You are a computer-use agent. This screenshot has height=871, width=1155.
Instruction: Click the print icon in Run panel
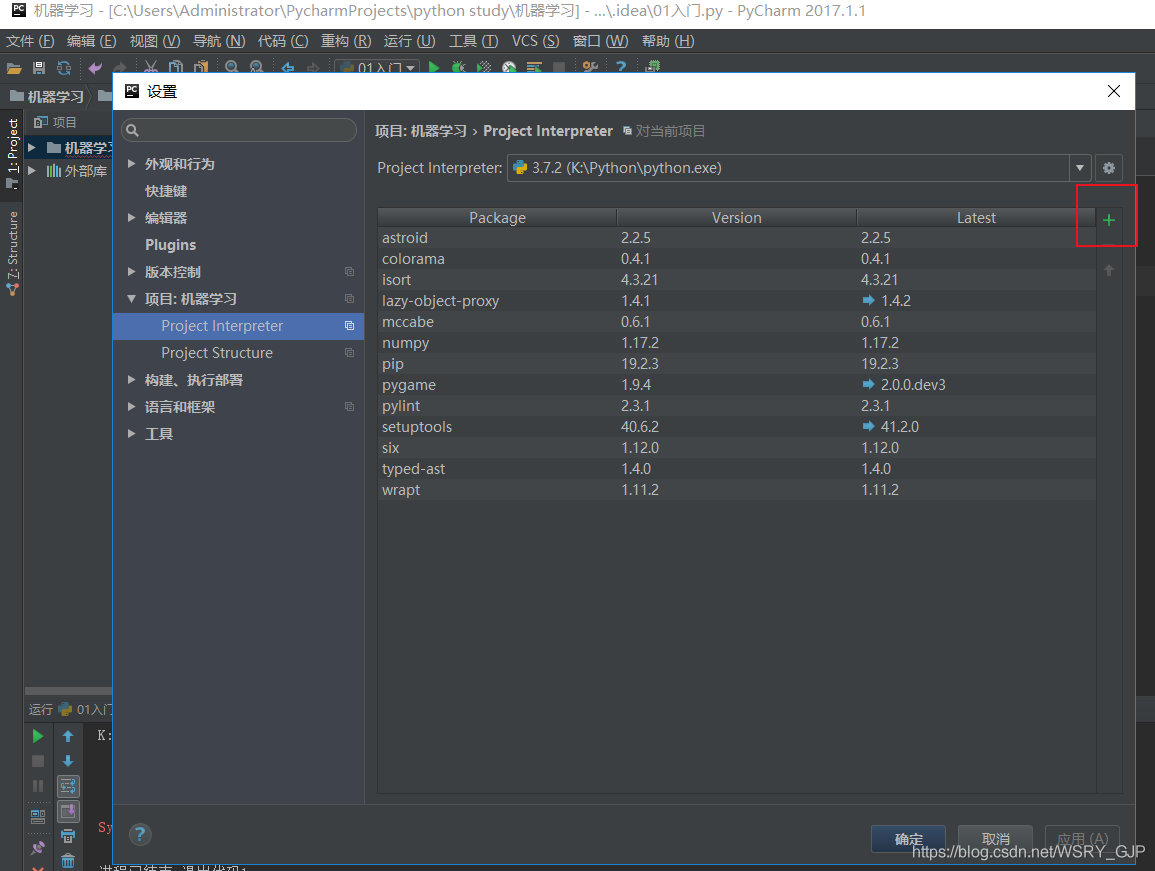click(x=68, y=836)
